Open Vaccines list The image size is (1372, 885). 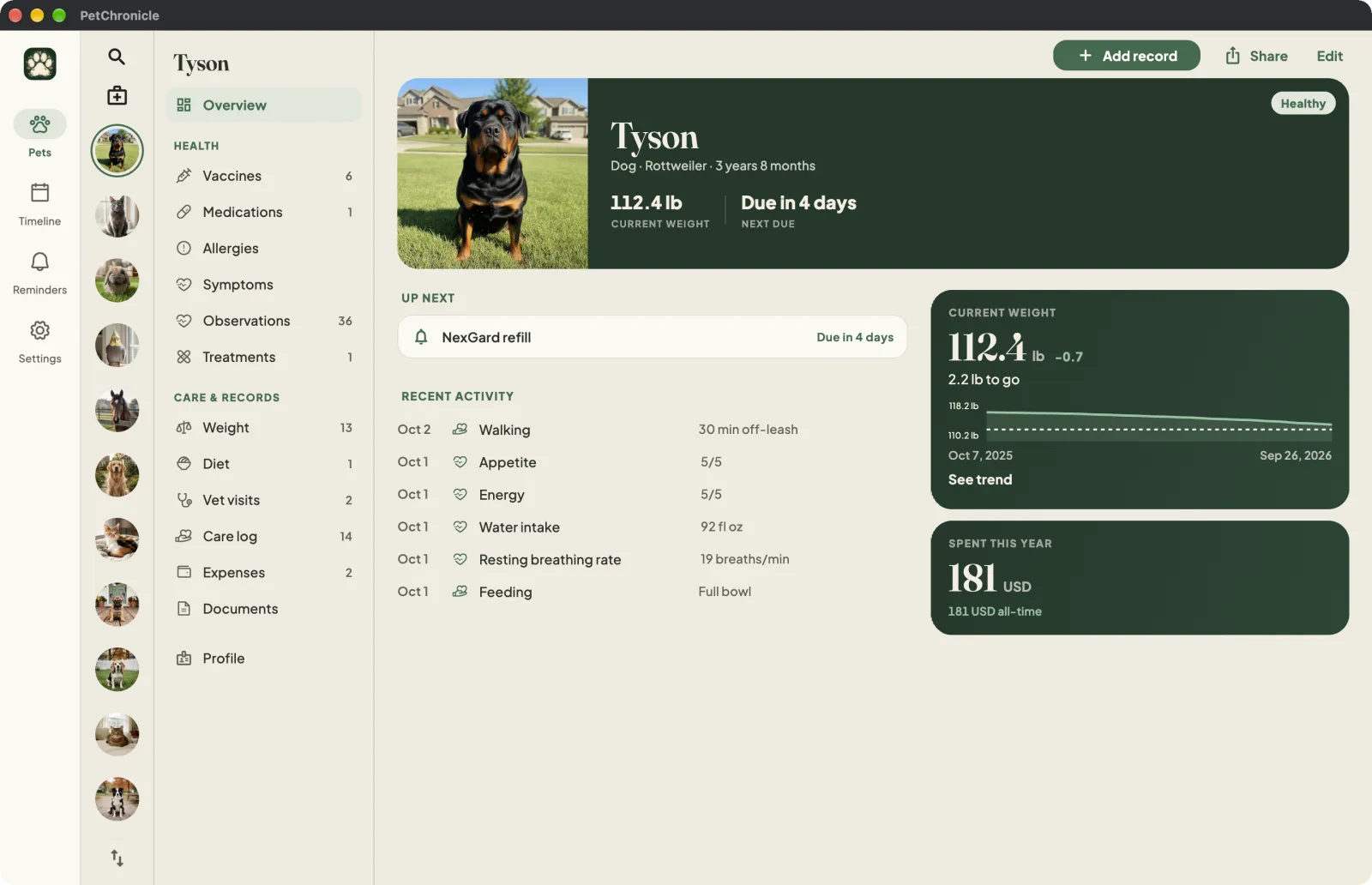click(x=263, y=176)
